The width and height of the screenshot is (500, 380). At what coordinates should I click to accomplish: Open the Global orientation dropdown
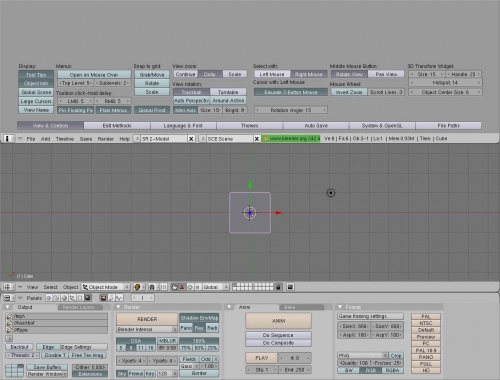point(216,287)
